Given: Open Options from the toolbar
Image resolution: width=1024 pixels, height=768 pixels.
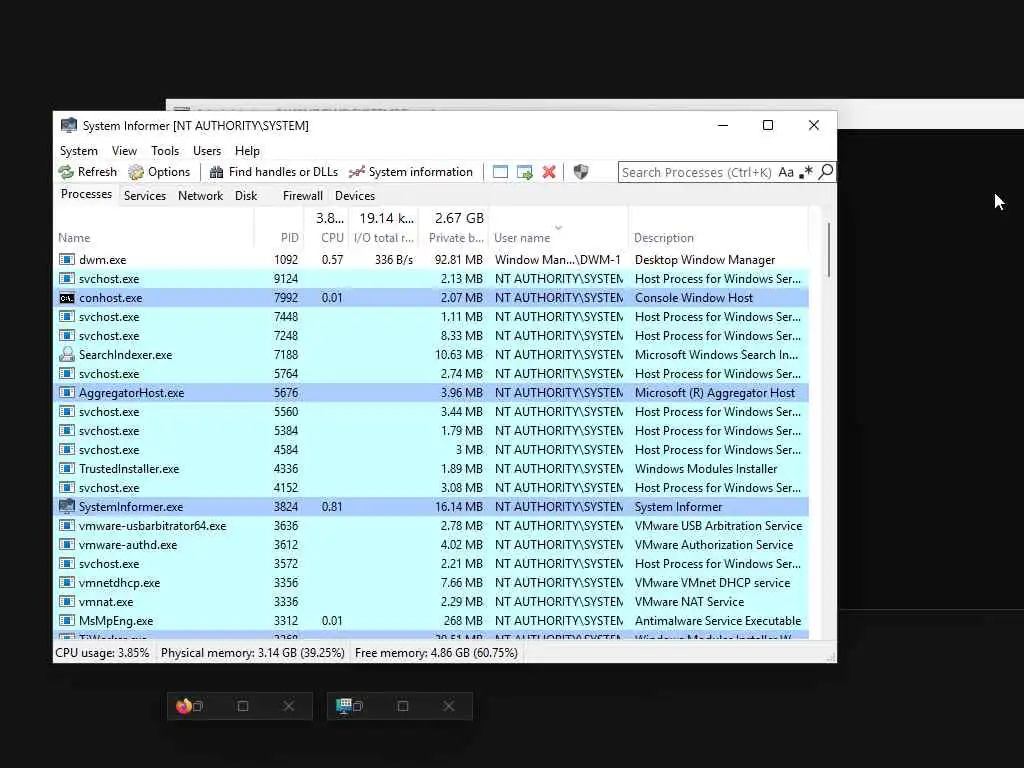Looking at the screenshot, I should click(159, 172).
